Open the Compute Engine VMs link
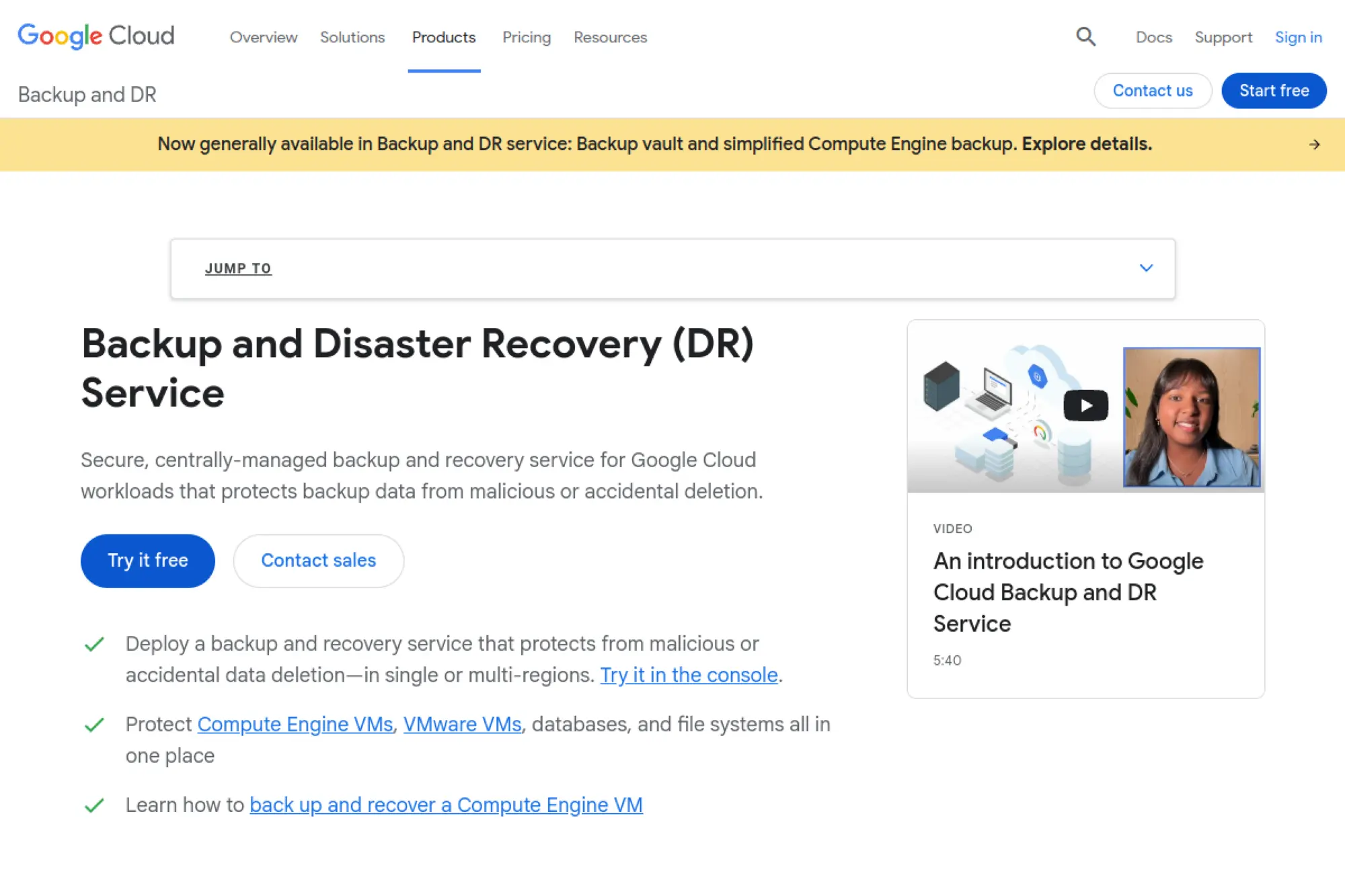 click(x=295, y=724)
